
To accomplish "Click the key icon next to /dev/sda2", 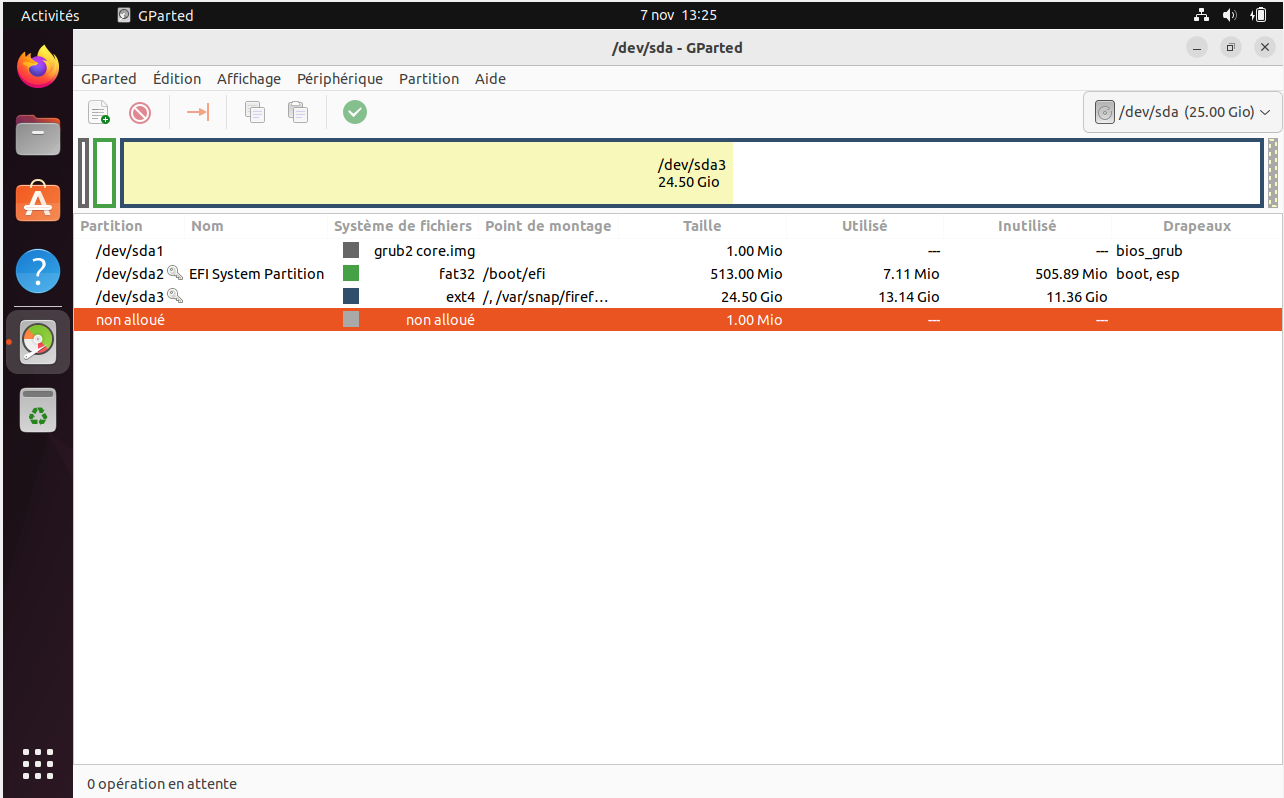I will pyautogui.click(x=175, y=273).
